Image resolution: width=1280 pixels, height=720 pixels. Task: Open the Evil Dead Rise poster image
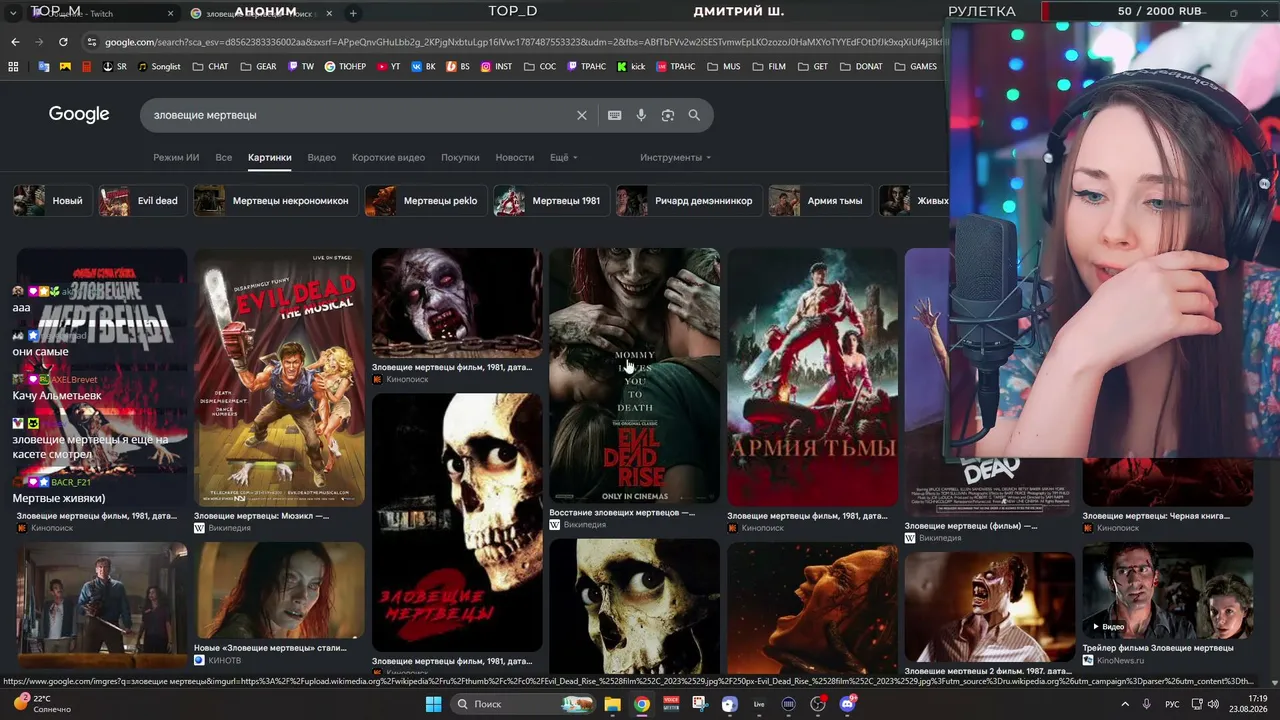[x=634, y=375]
